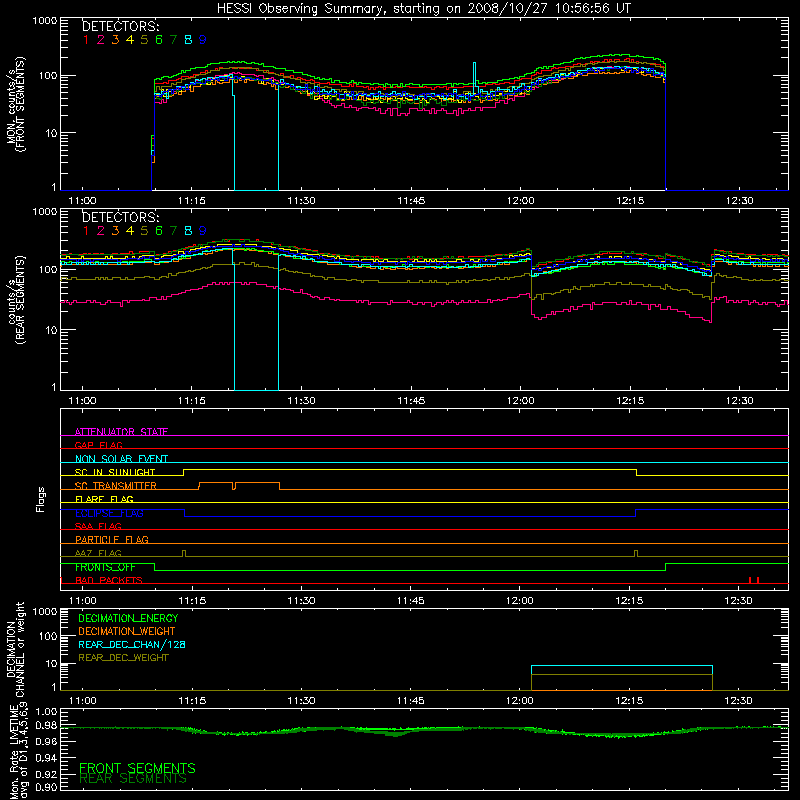
Task: Click 12:15 tick label under decimation panel
Action: point(629,701)
